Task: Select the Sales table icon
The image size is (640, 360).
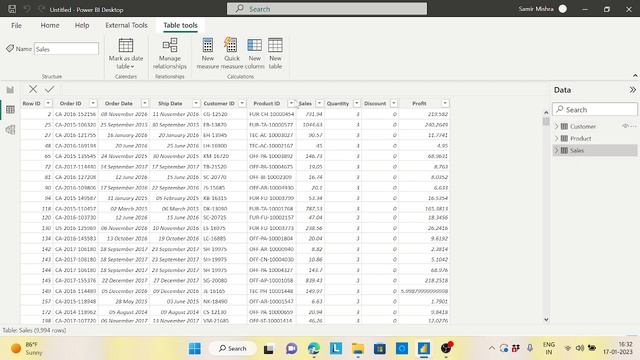Action: pyautogui.click(x=564, y=150)
